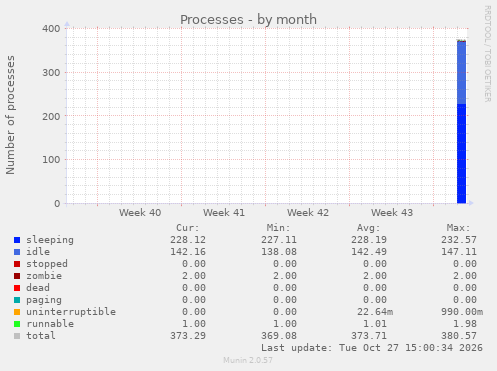Click the 'Munin 2.0.57' version text

(x=248, y=360)
